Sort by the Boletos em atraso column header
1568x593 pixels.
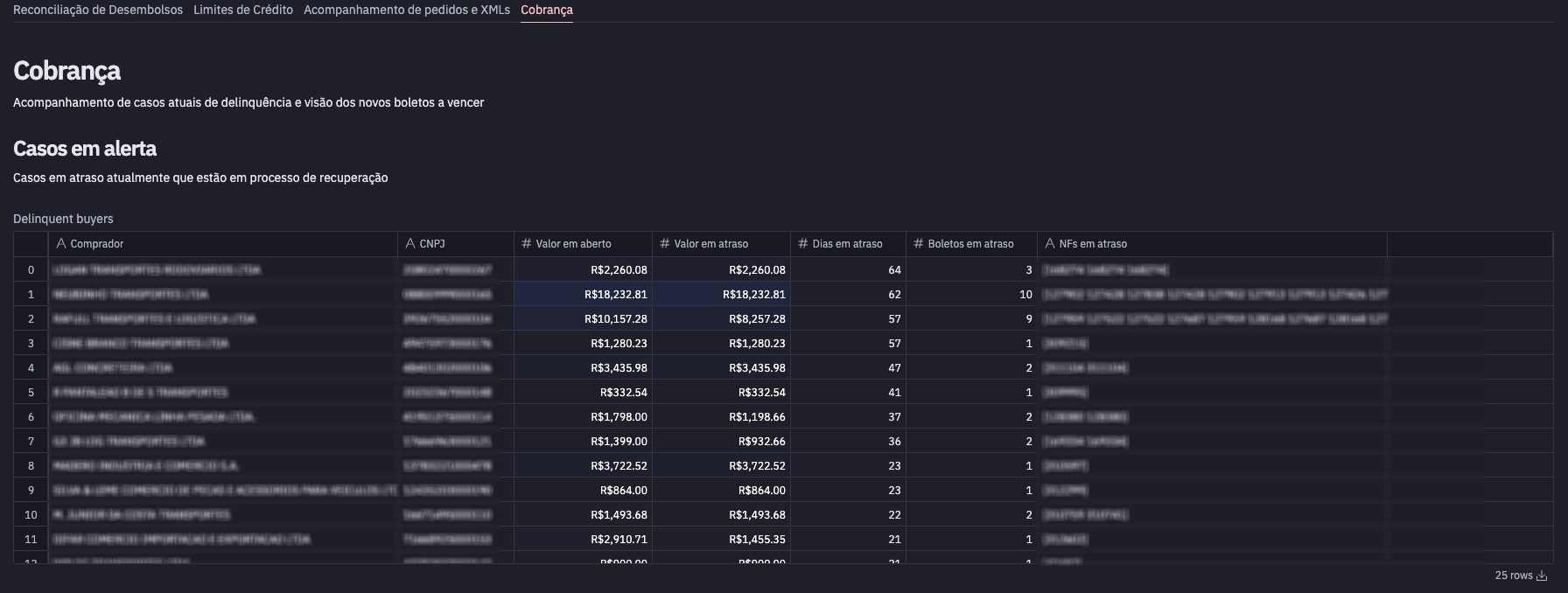pos(971,244)
